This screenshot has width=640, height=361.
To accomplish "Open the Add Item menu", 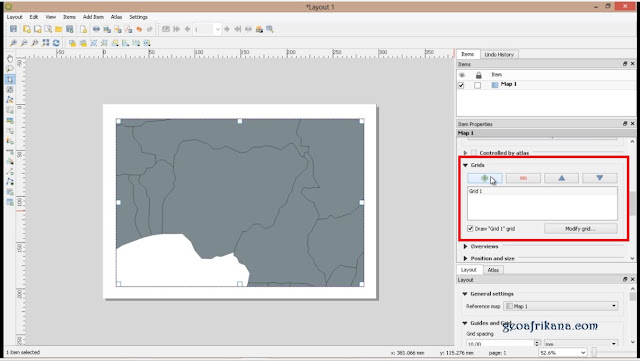I will [x=93, y=17].
